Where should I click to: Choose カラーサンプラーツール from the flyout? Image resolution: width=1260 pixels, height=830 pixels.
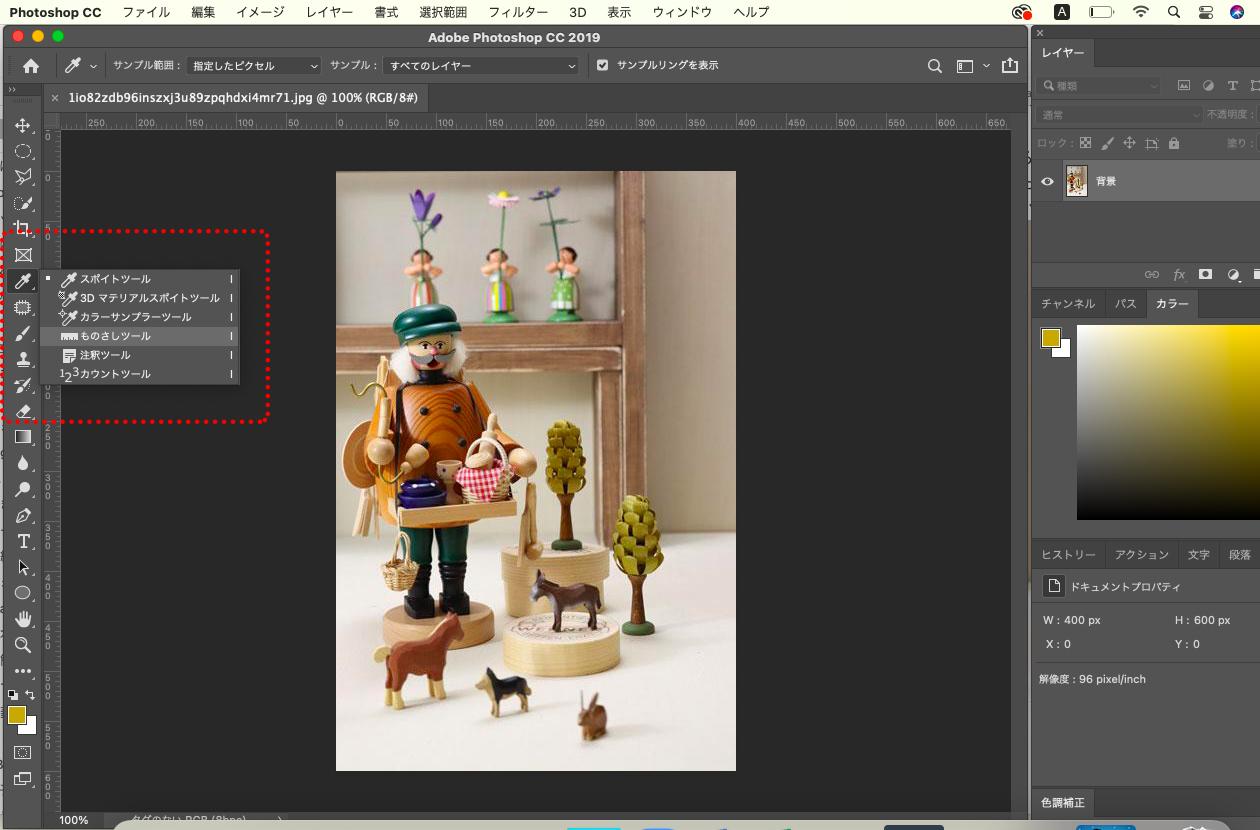pos(140,317)
